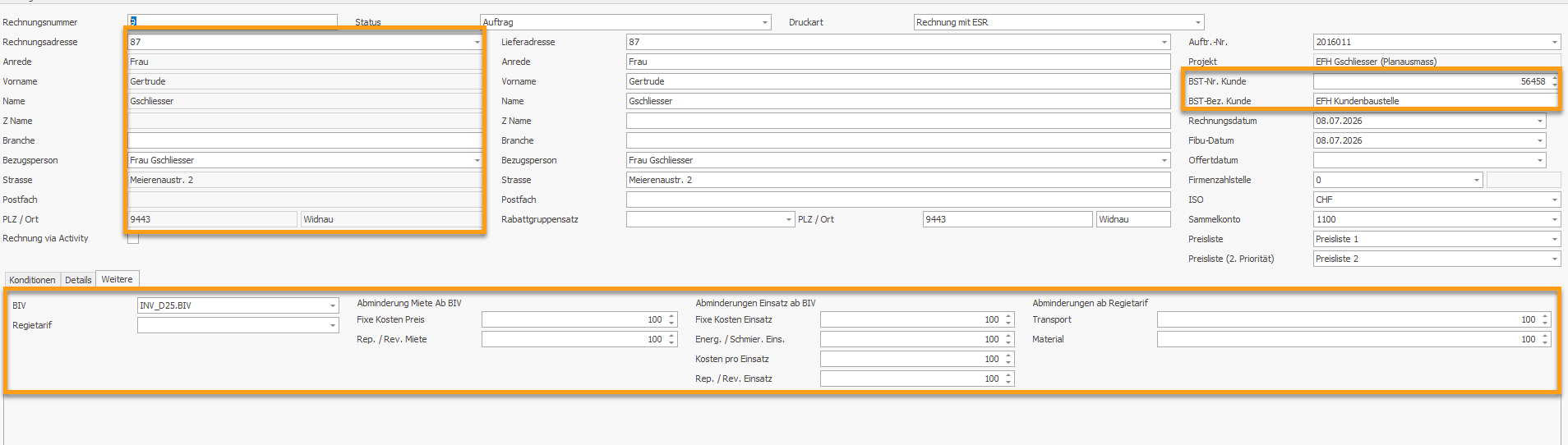Viewport: 1568px width, 445px height.
Task: Click the Abminderungen Einsatz ab BIV heading
Action: tap(755, 303)
